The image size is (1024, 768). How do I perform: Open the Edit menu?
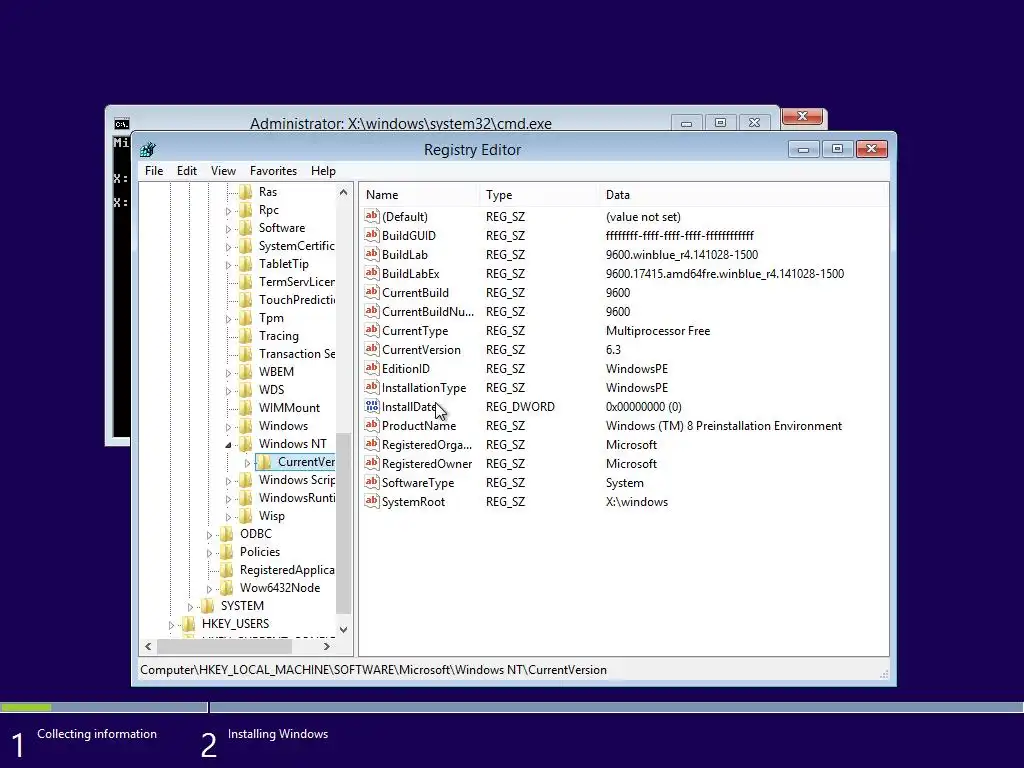point(187,171)
